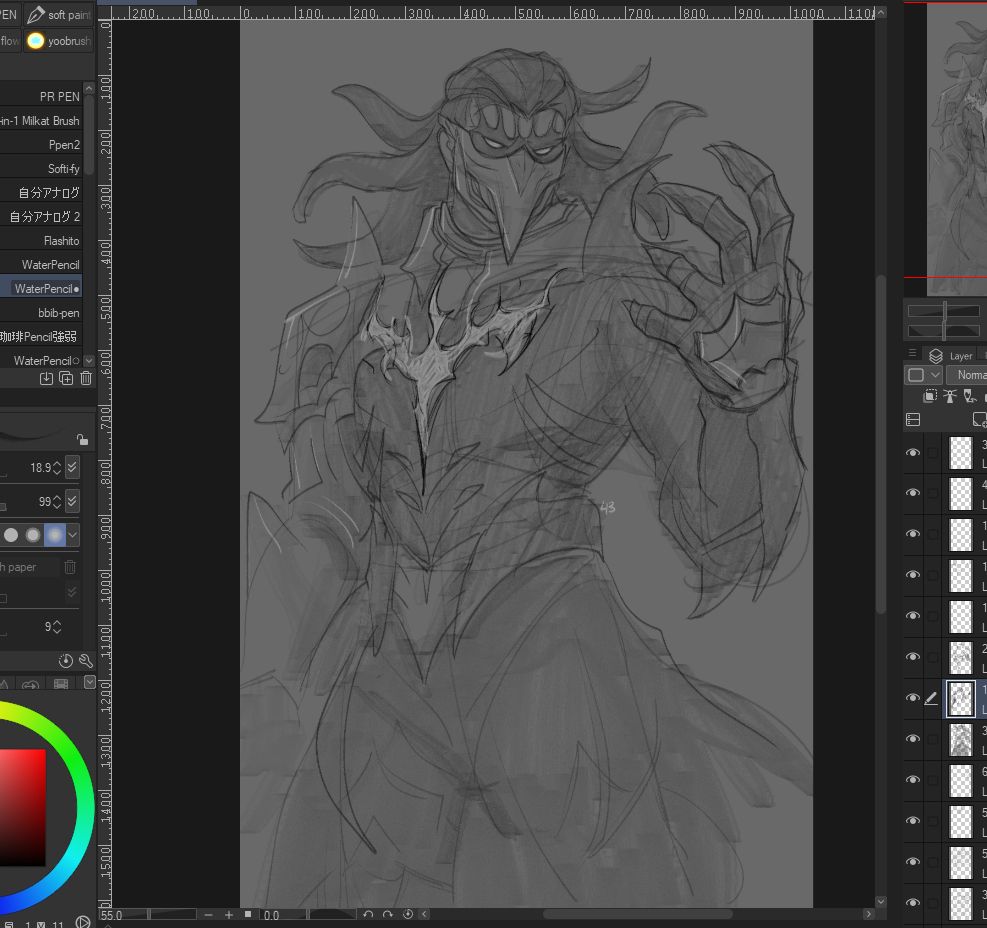
Task: Adjust opacity 99 stepper arrows
Action: point(57,501)
